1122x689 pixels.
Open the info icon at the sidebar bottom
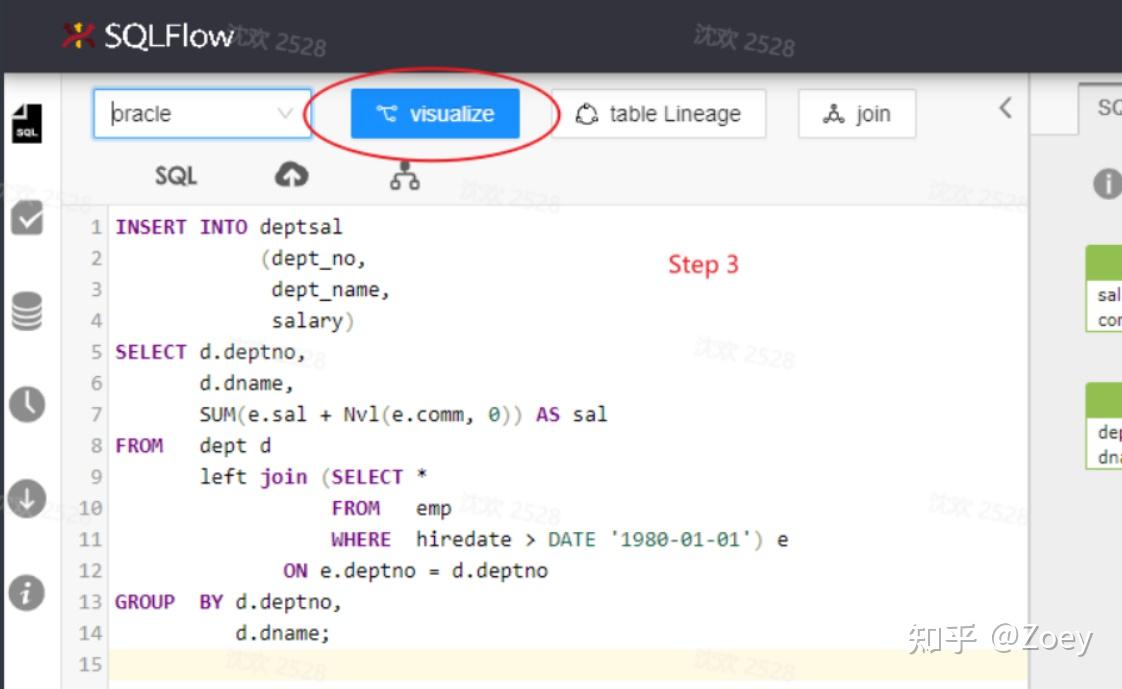pos(25,592)
